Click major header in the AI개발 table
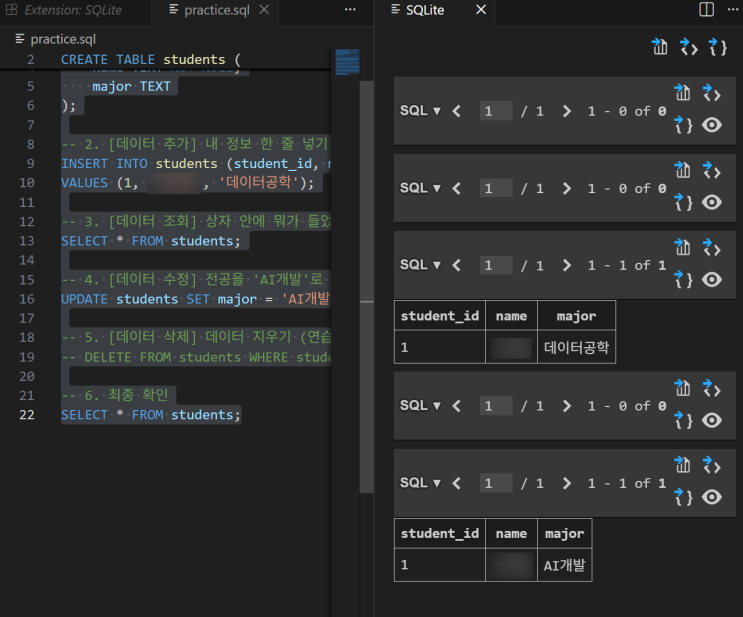743x617 pixels. point(564,534)
